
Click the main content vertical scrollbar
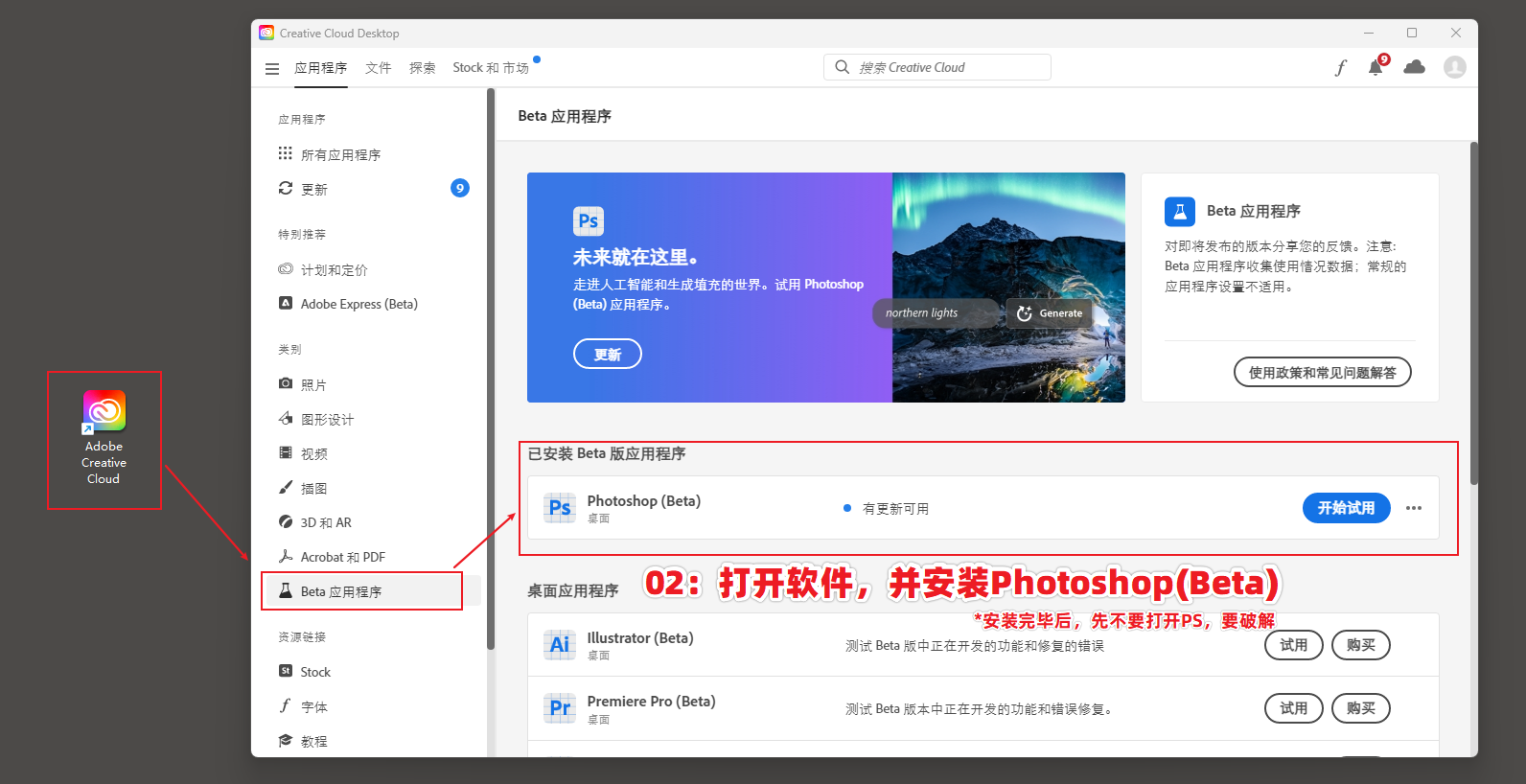point(1473,316)
